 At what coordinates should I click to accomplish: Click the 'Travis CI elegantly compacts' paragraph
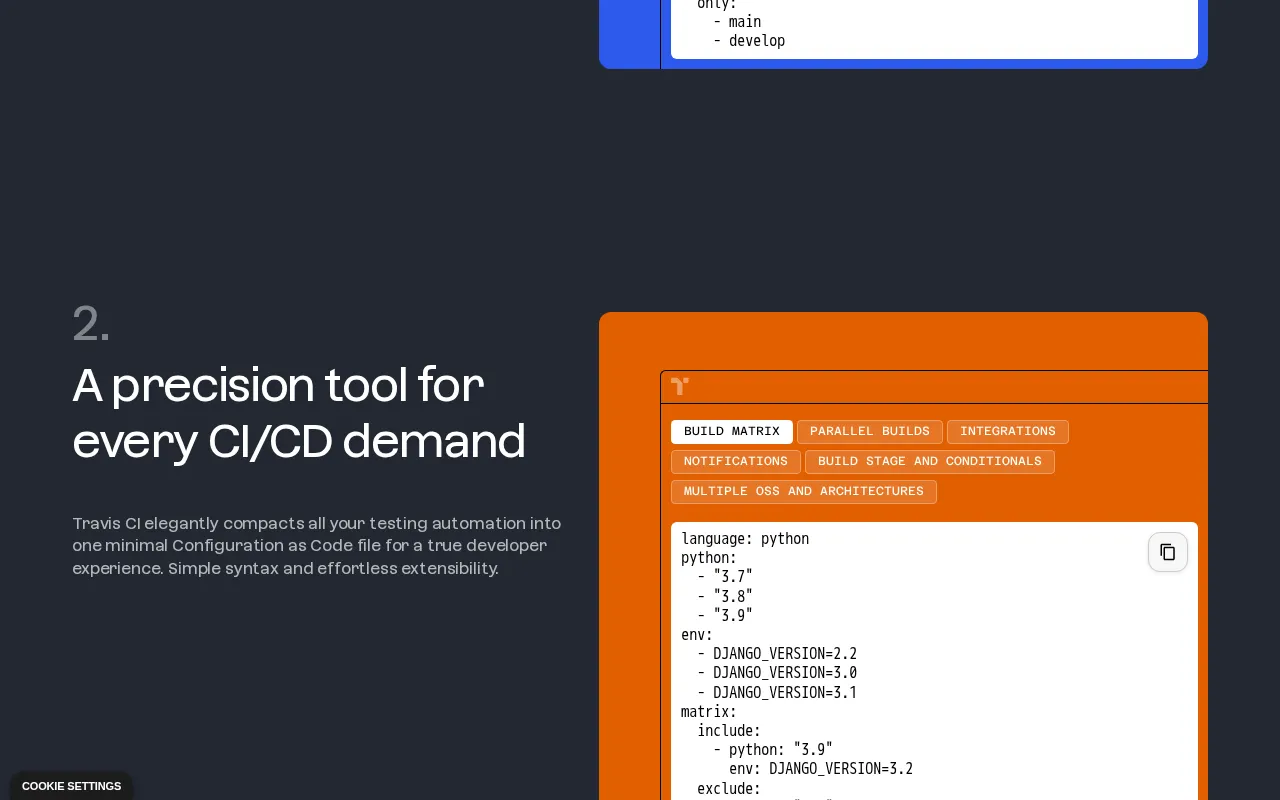[x=317, y=546]
